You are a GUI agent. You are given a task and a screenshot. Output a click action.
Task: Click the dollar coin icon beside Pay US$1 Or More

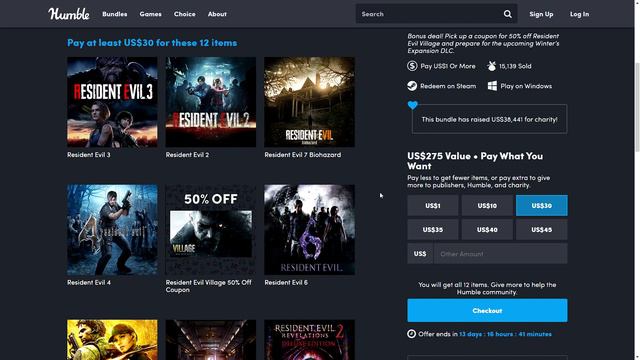(412, 66)
